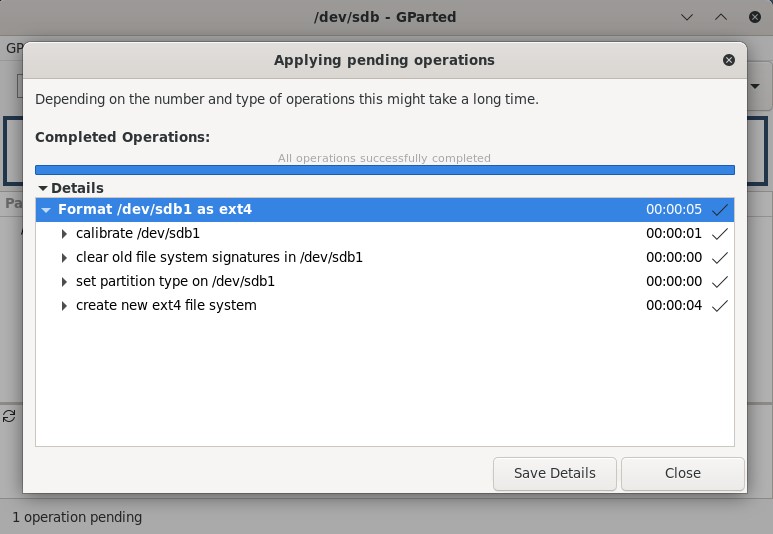Expand create new ext4 file system step

click(x=65, y=306)
